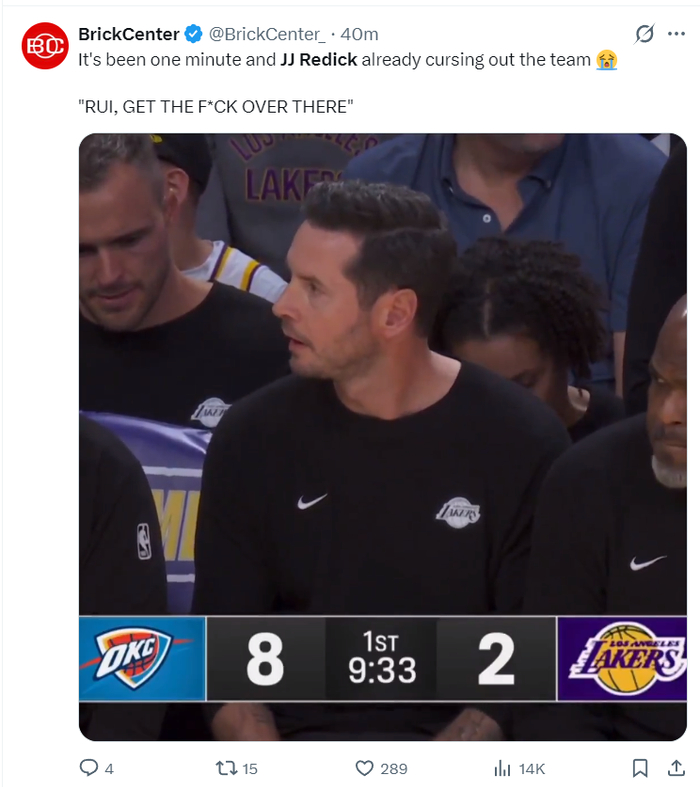Open Grok actions icon on the post
Viewport: 700px width, 787px height.
click(645, 34)
